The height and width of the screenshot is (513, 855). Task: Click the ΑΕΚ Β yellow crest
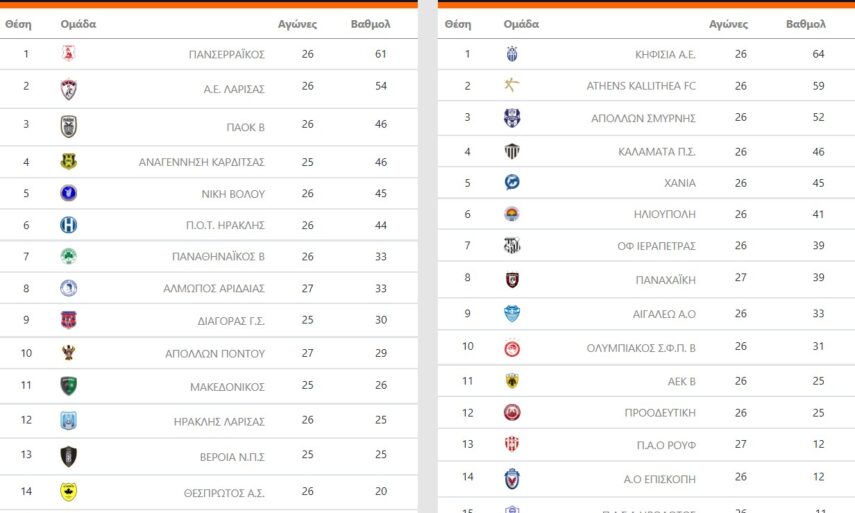(x=512, y=381)
